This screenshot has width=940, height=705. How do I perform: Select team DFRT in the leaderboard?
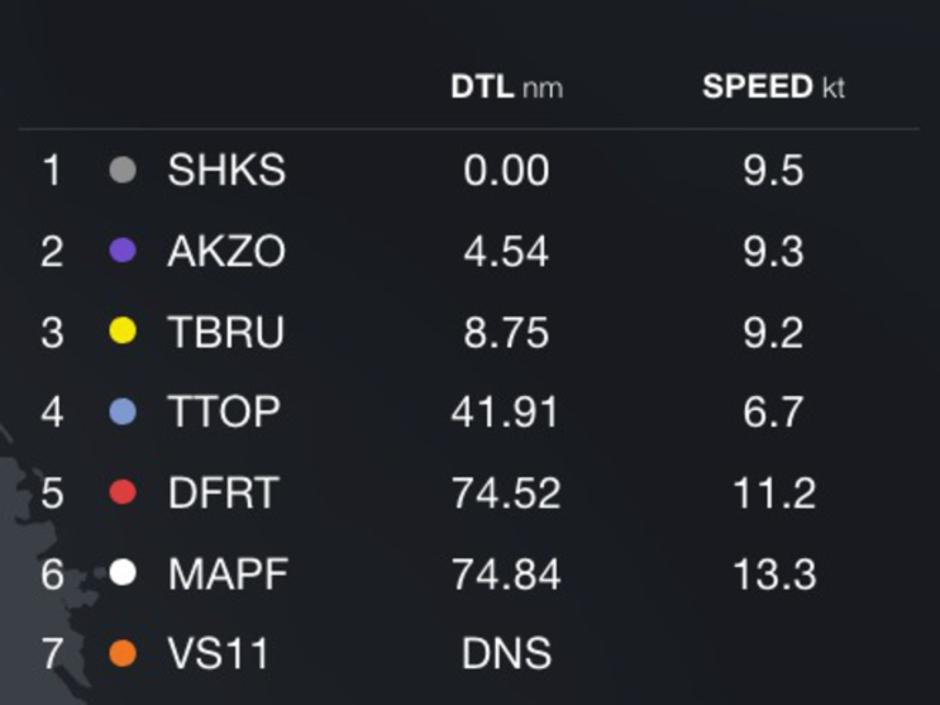pos(222,493)
